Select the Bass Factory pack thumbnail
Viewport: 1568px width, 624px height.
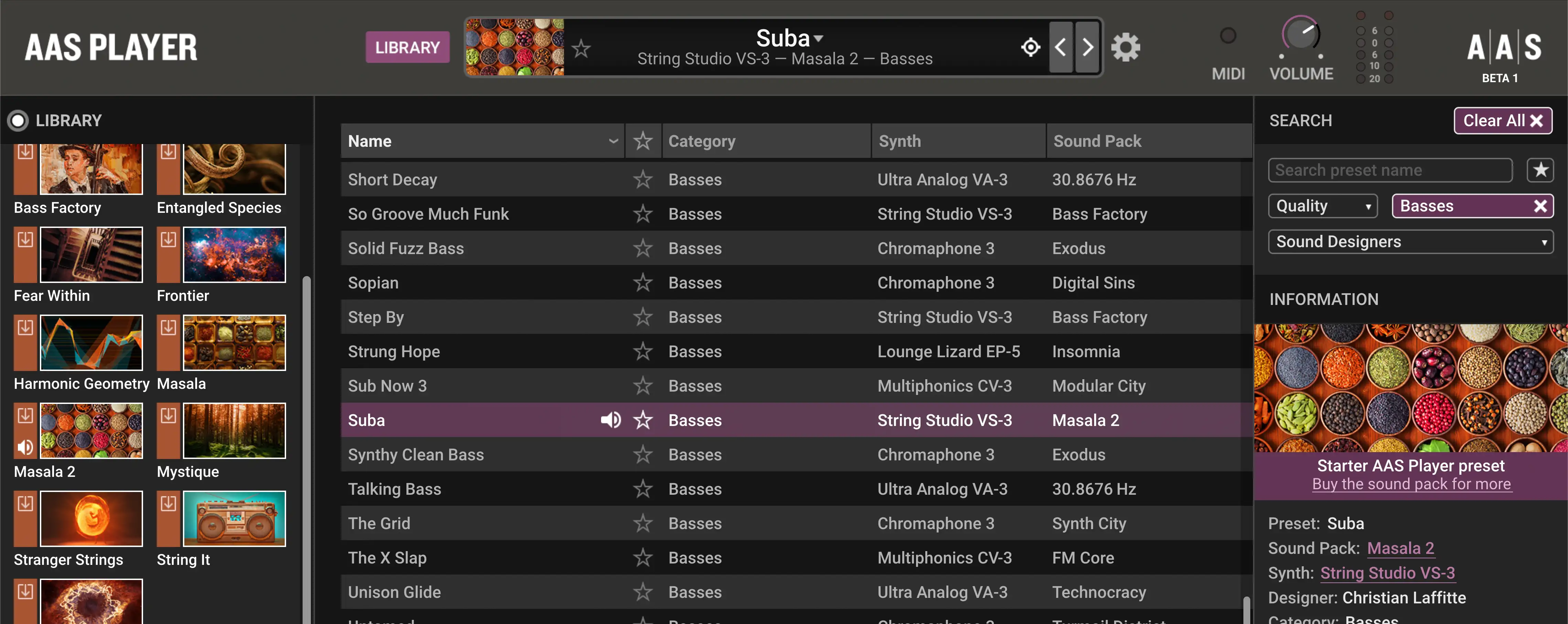[91, 168]
